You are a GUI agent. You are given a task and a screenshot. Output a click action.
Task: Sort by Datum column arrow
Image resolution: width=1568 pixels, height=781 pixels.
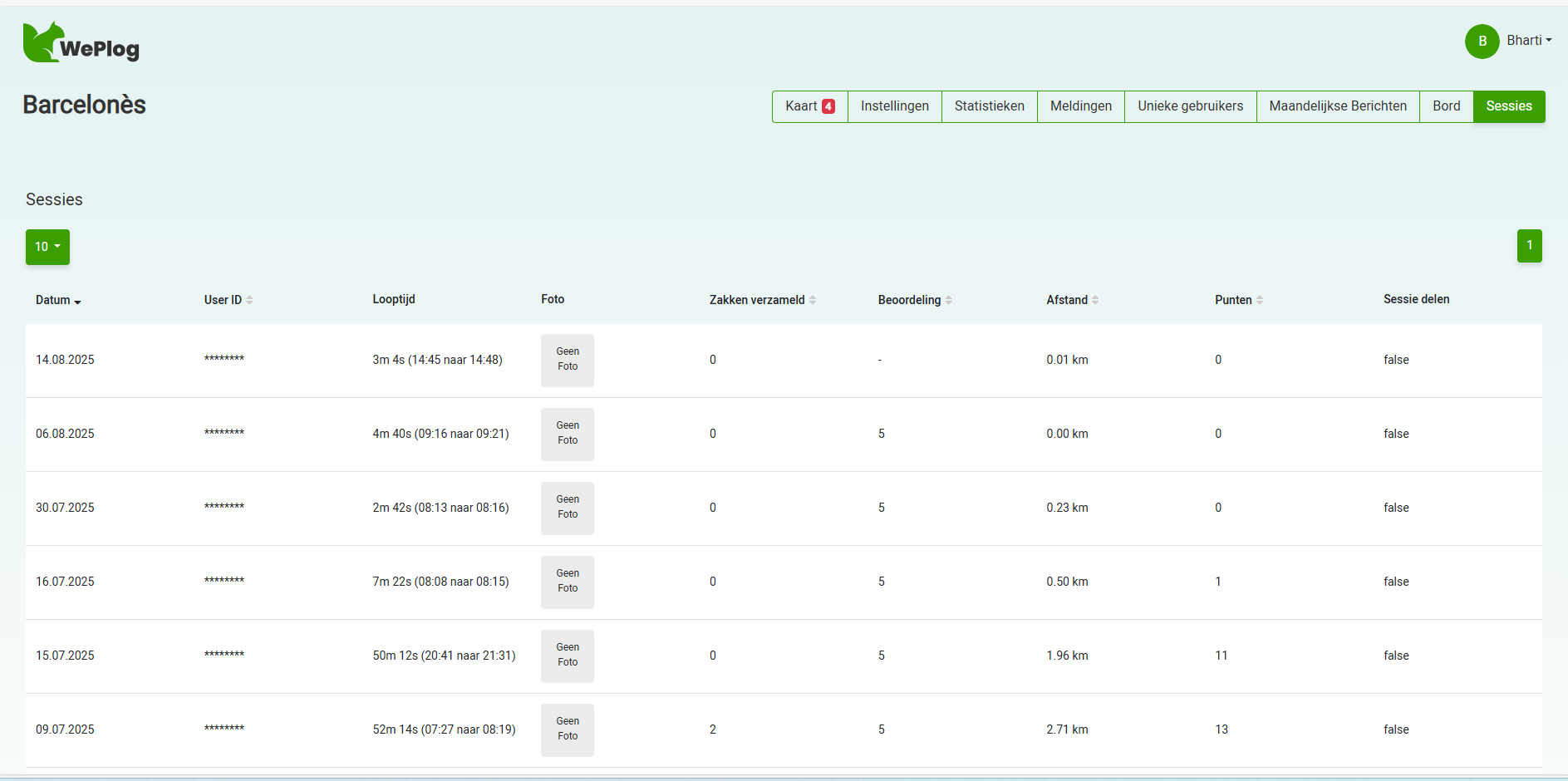point(77,302)
